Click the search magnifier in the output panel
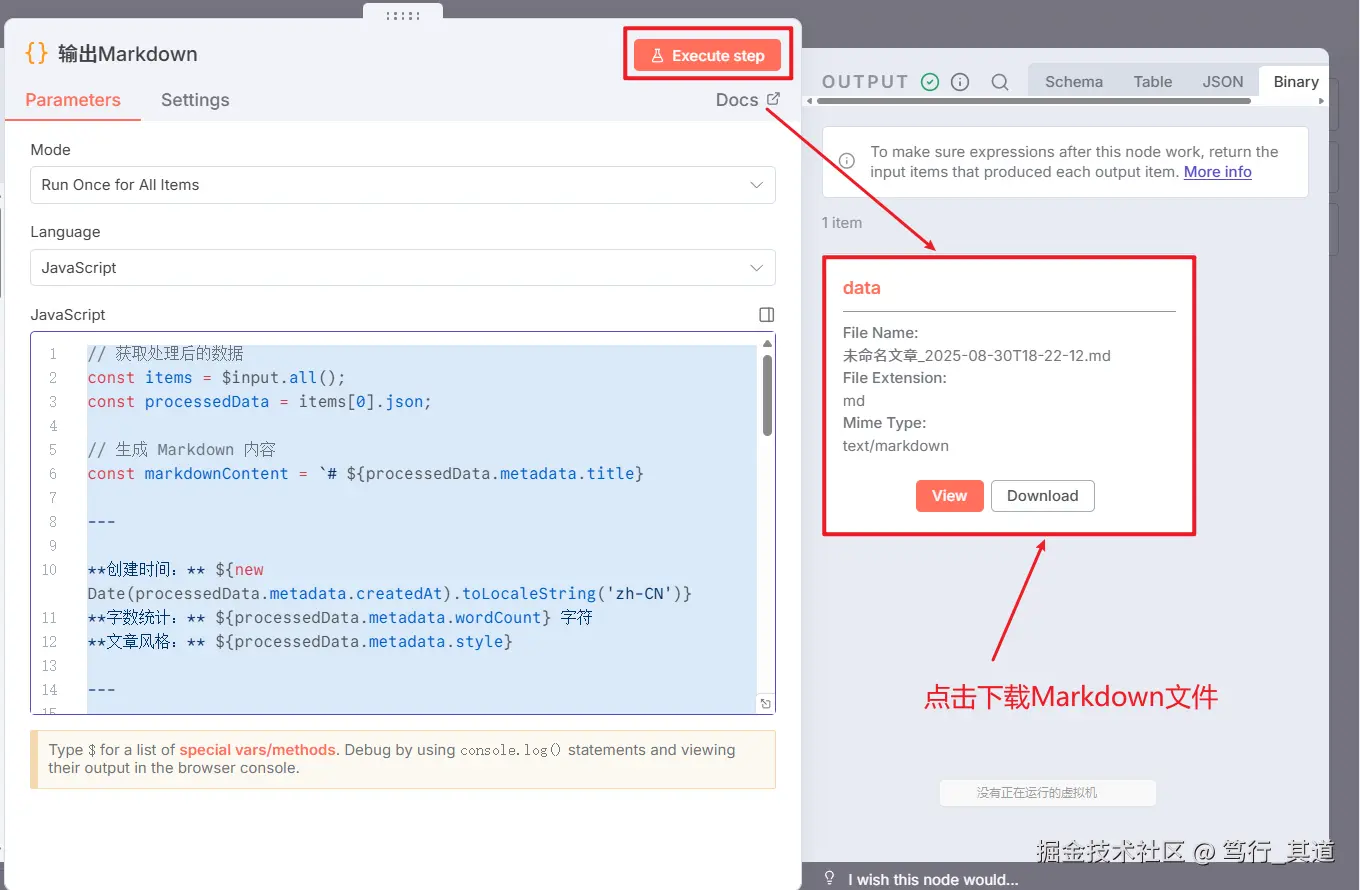Screen dimensions: 1360x890 pyautogui.click(x=1000, y=81)
